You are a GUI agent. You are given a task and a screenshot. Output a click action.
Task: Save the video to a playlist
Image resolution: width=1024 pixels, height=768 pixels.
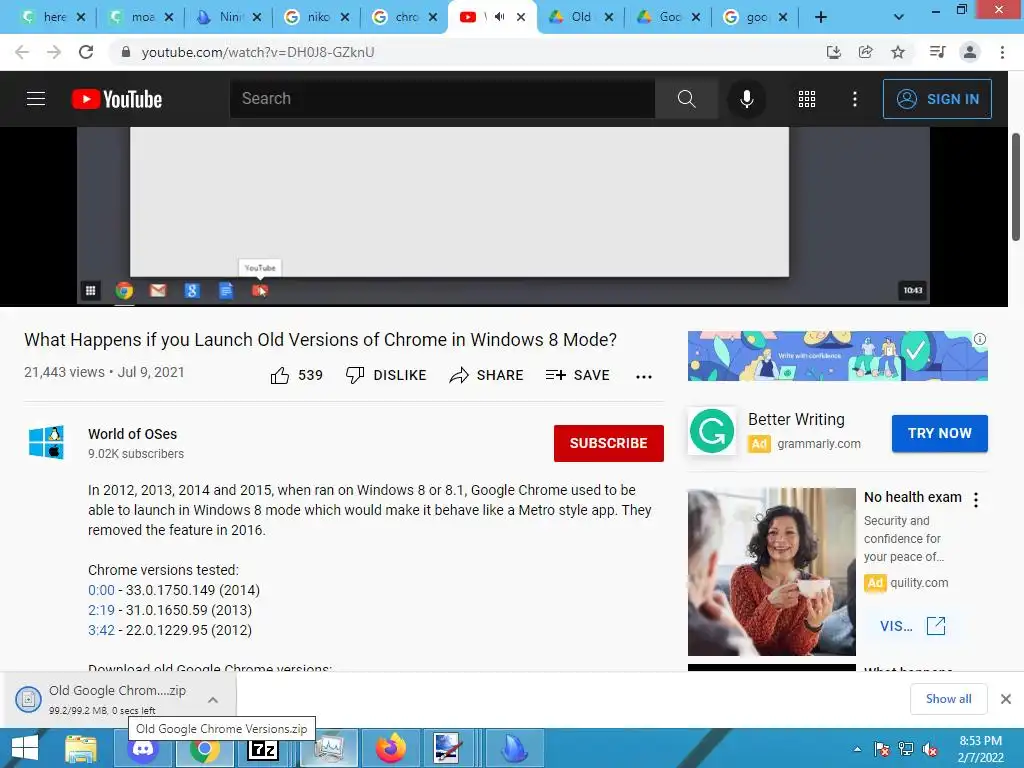(x=577, y=375)
